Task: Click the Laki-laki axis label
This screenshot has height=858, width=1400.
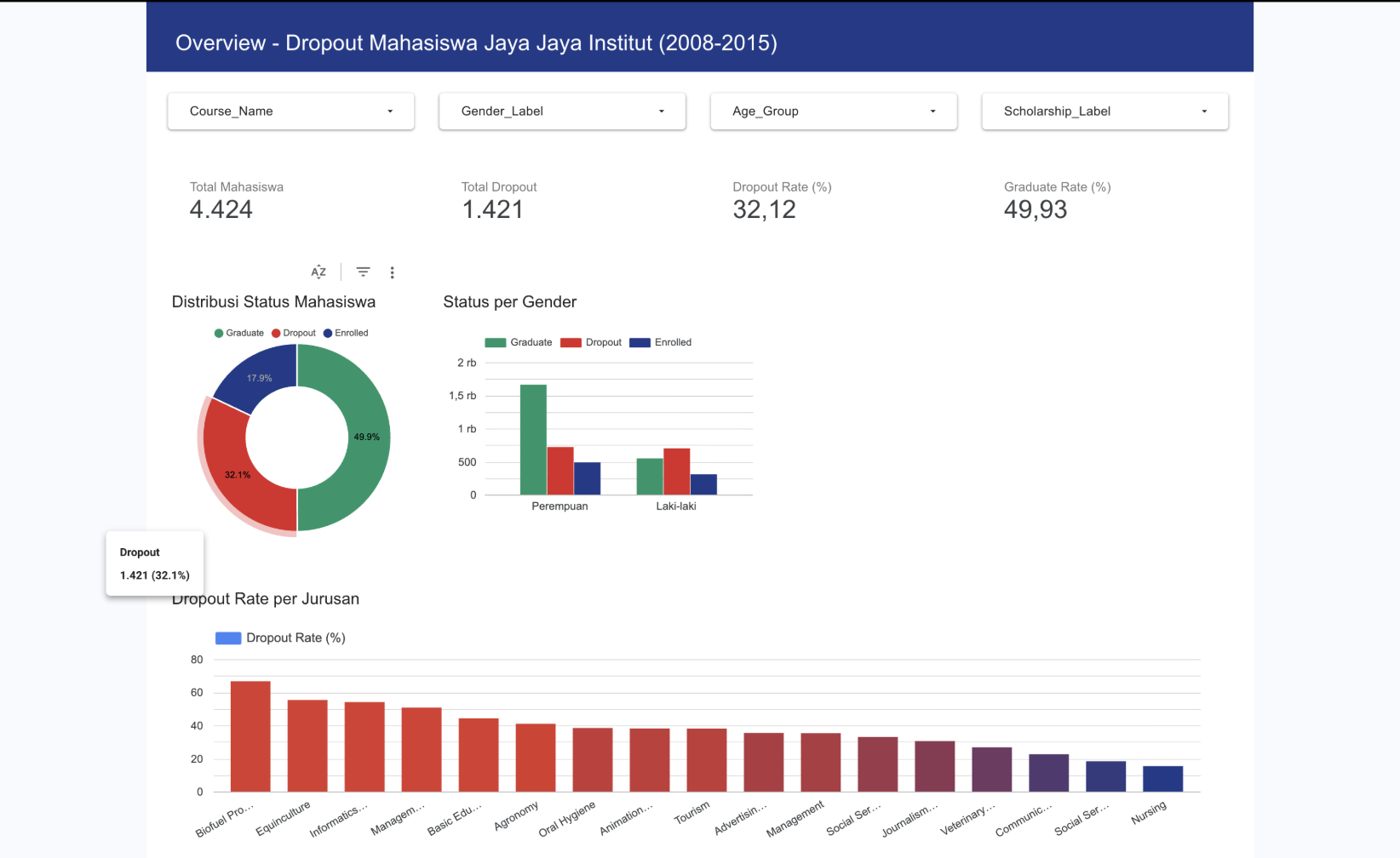Action: tap(676, 506)
